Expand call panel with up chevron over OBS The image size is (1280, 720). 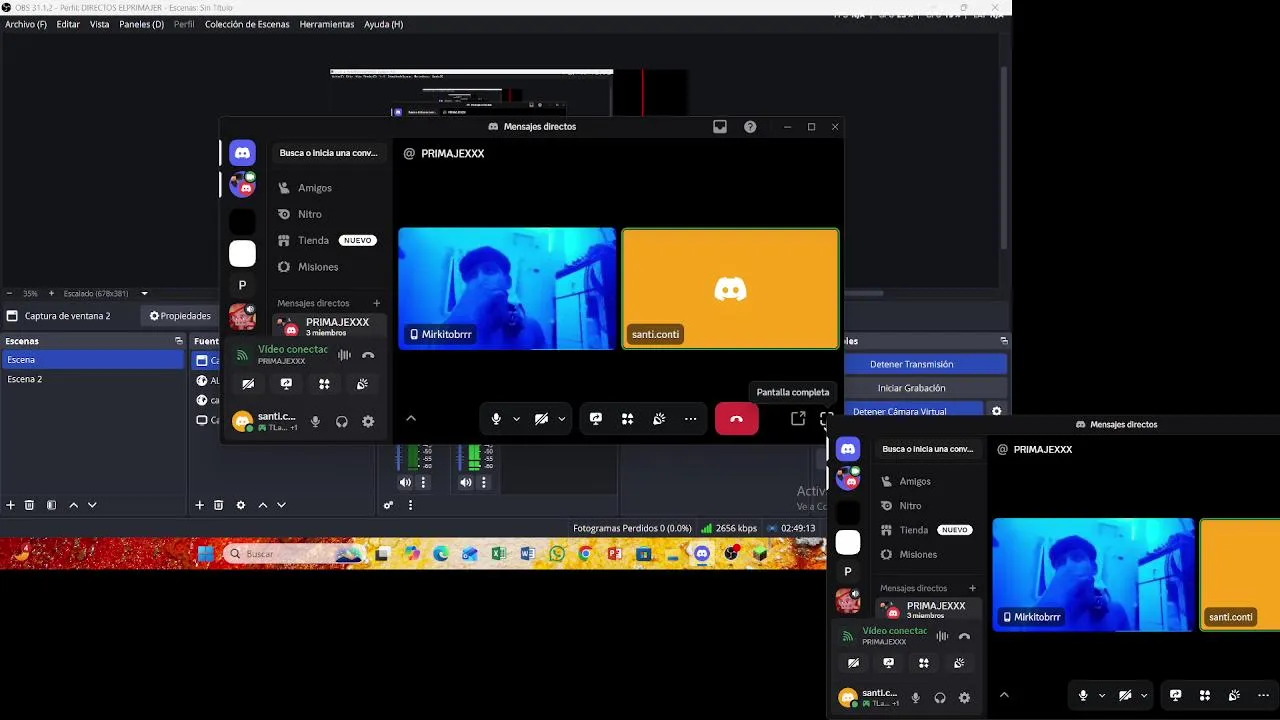410,419
